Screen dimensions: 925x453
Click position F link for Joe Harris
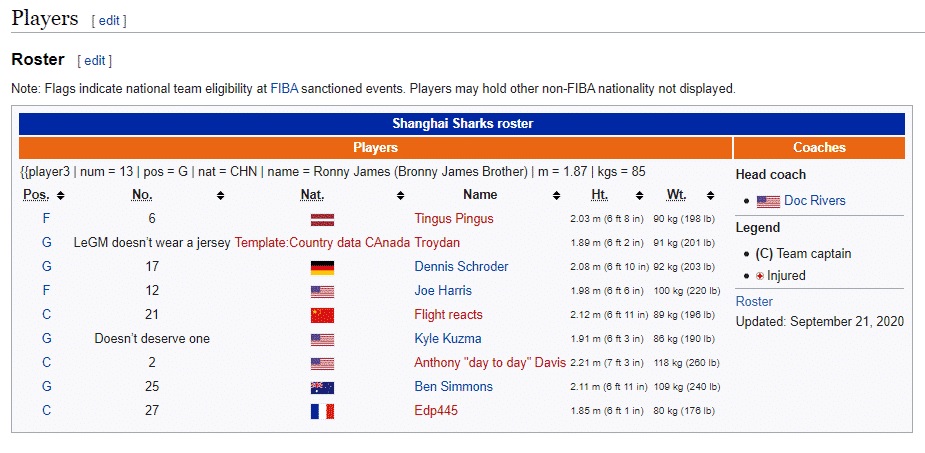tap(47, 291)
